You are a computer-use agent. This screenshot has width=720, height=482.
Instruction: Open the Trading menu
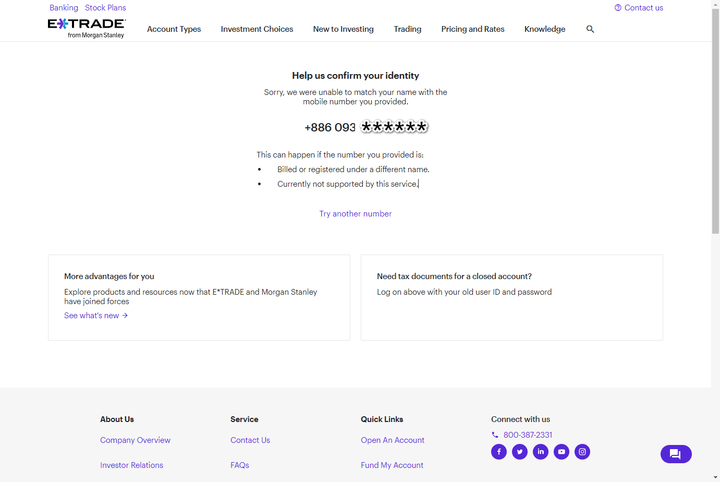(x=407, y=29)
